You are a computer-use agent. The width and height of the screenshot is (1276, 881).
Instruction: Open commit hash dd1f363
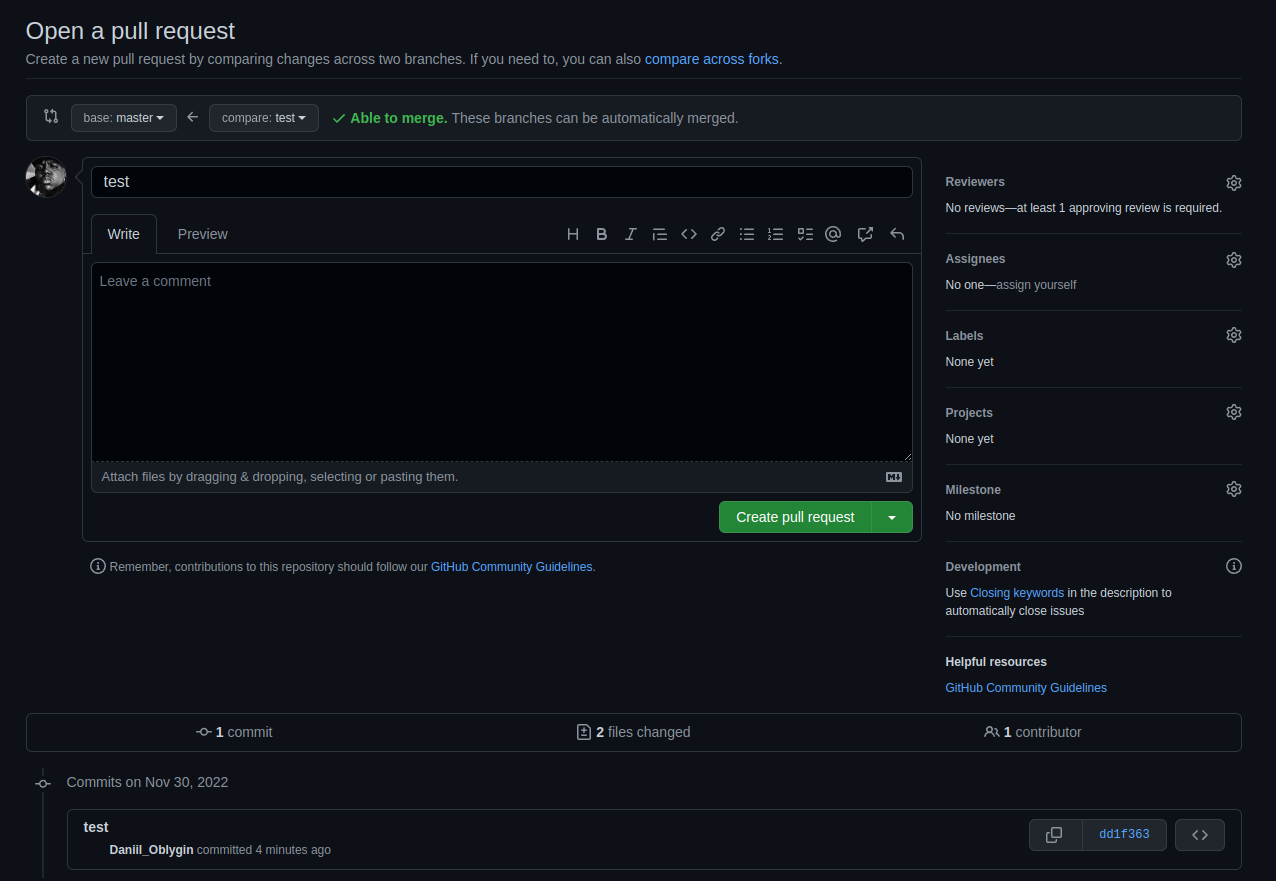pos(1124,835)
